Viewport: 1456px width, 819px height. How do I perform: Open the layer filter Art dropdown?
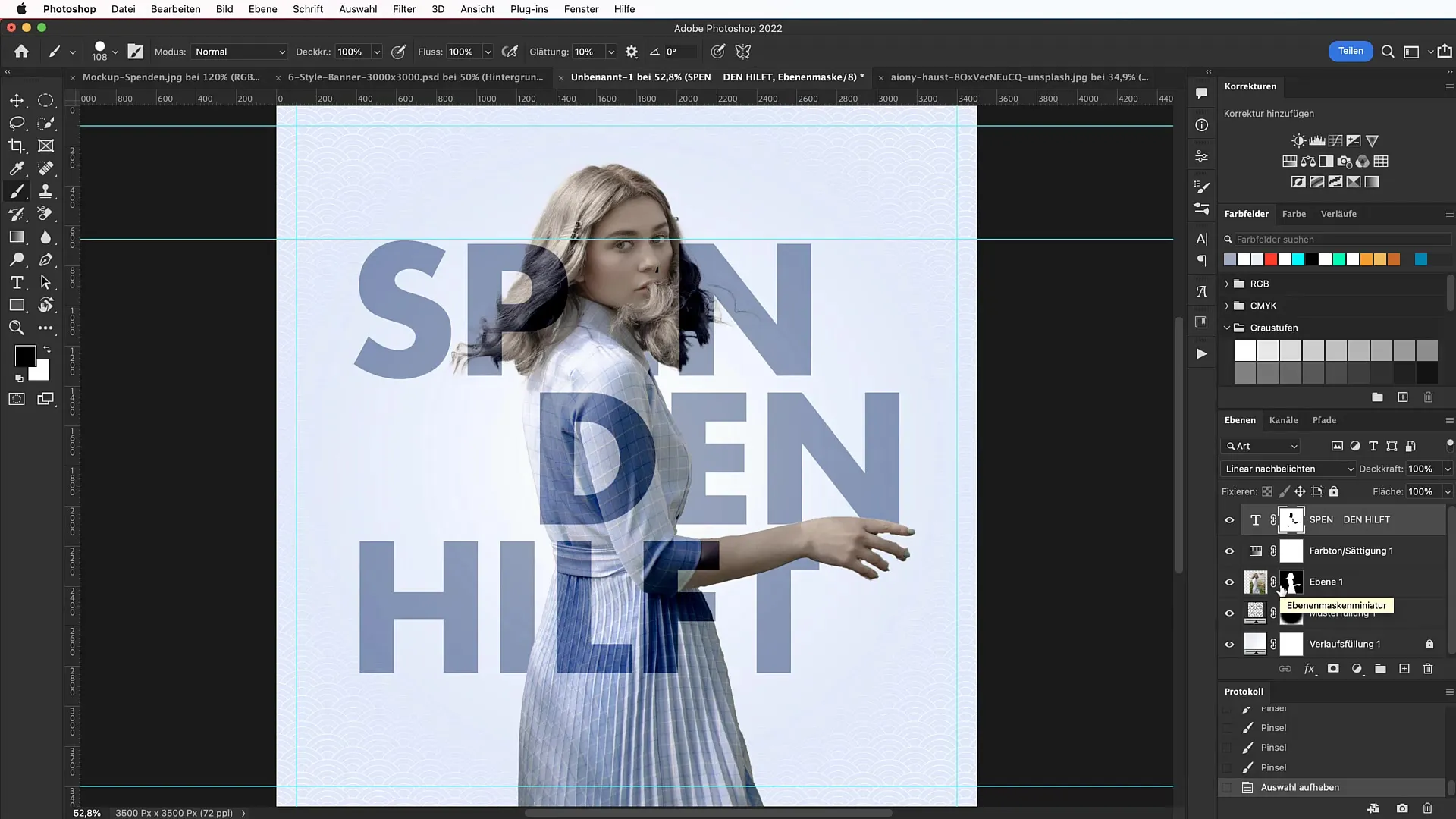(1260, 446)
